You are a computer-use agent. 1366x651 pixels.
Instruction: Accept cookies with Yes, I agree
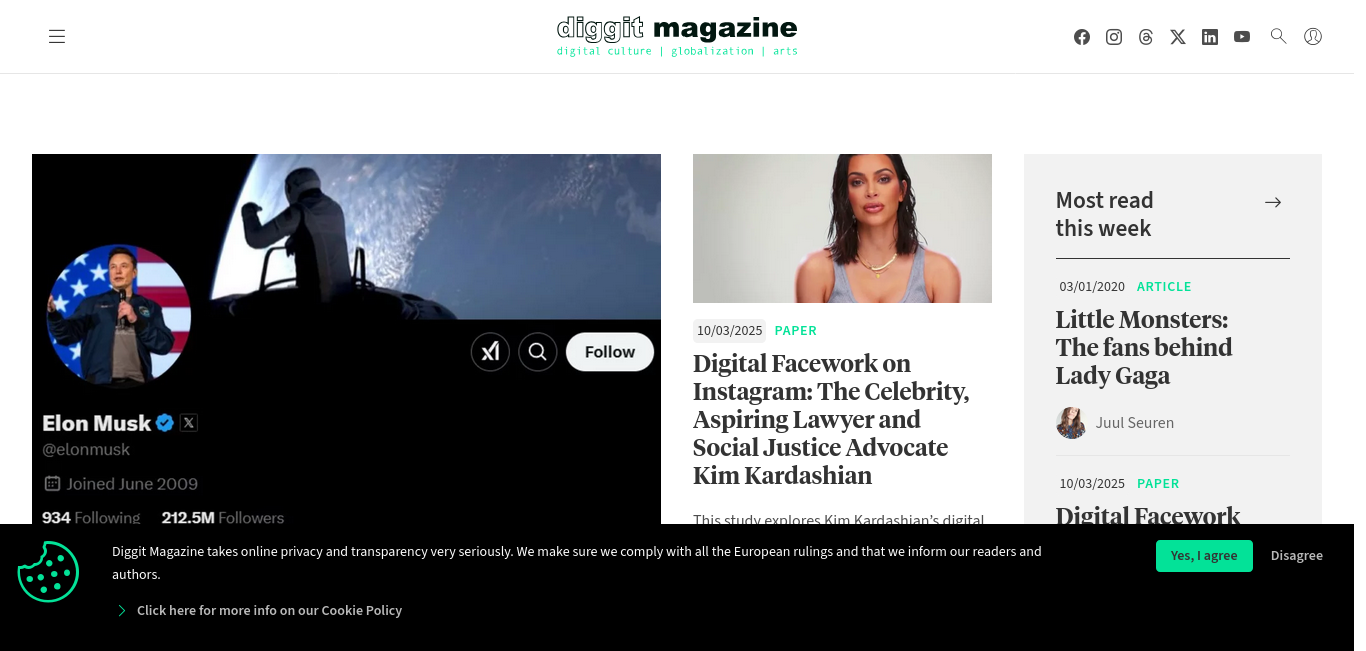[1204, 556]
